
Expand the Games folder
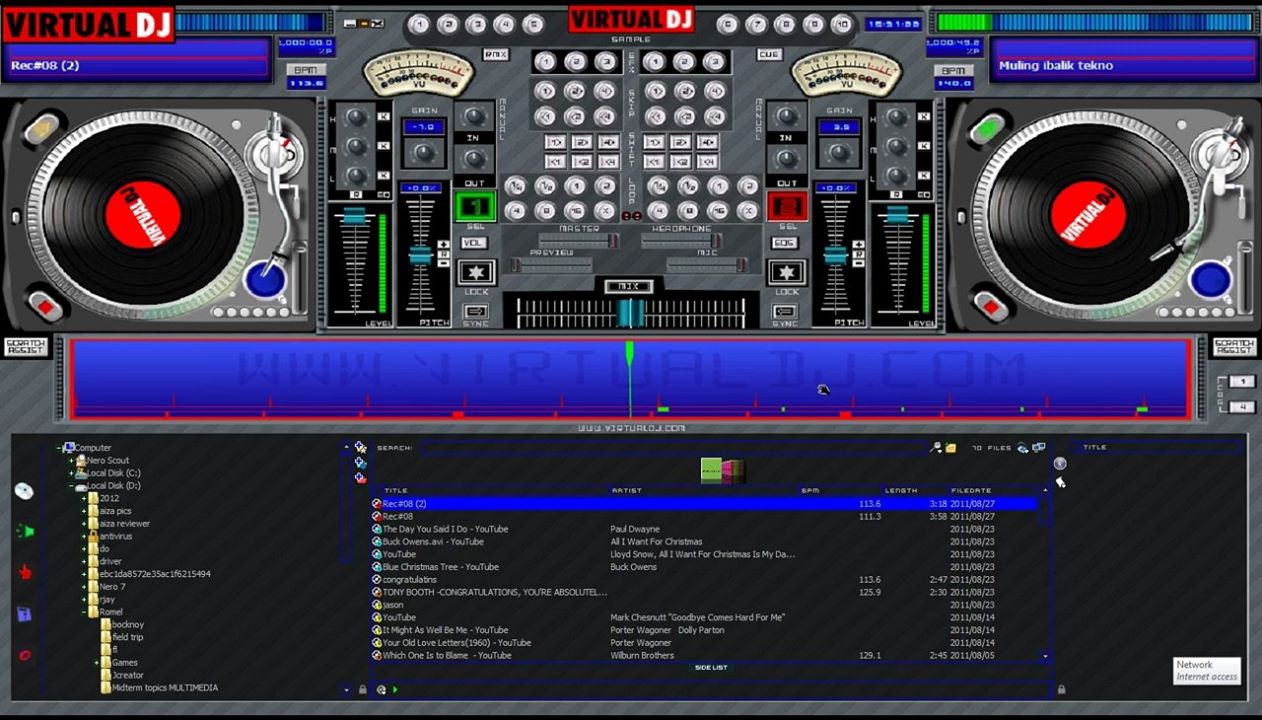(x=97, y=662)
